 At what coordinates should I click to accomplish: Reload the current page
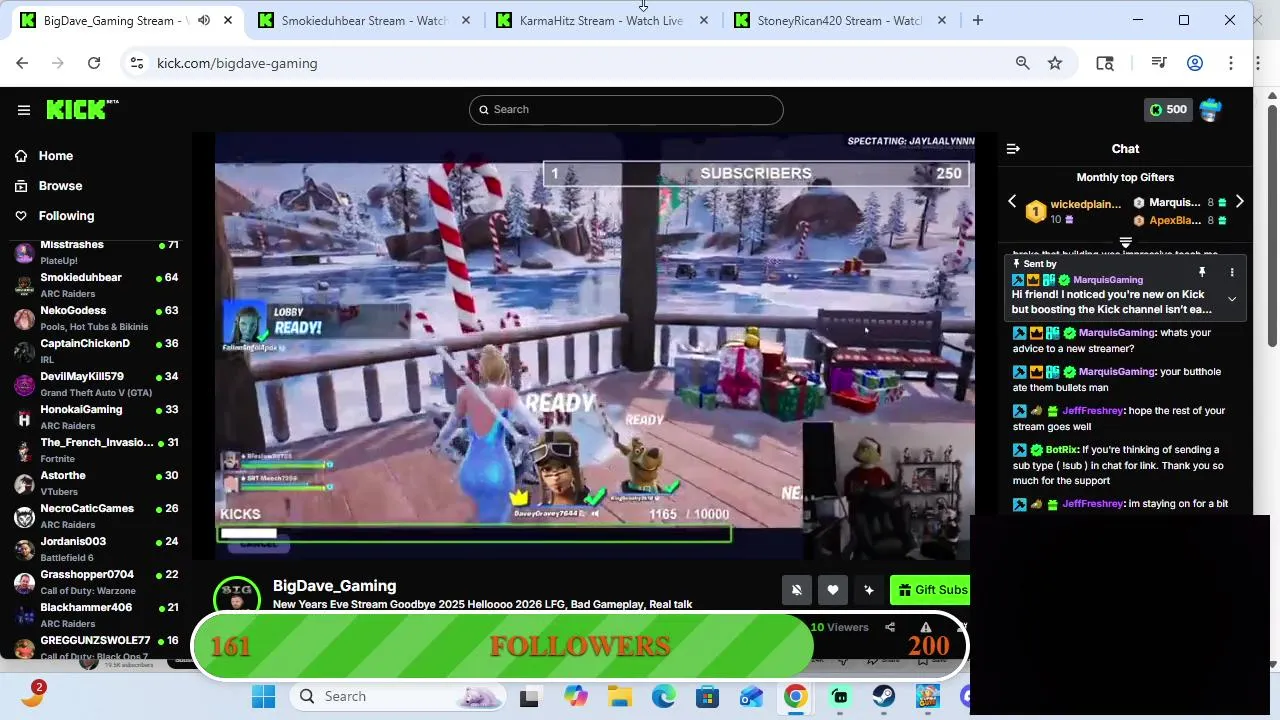(x=94, y=63)
